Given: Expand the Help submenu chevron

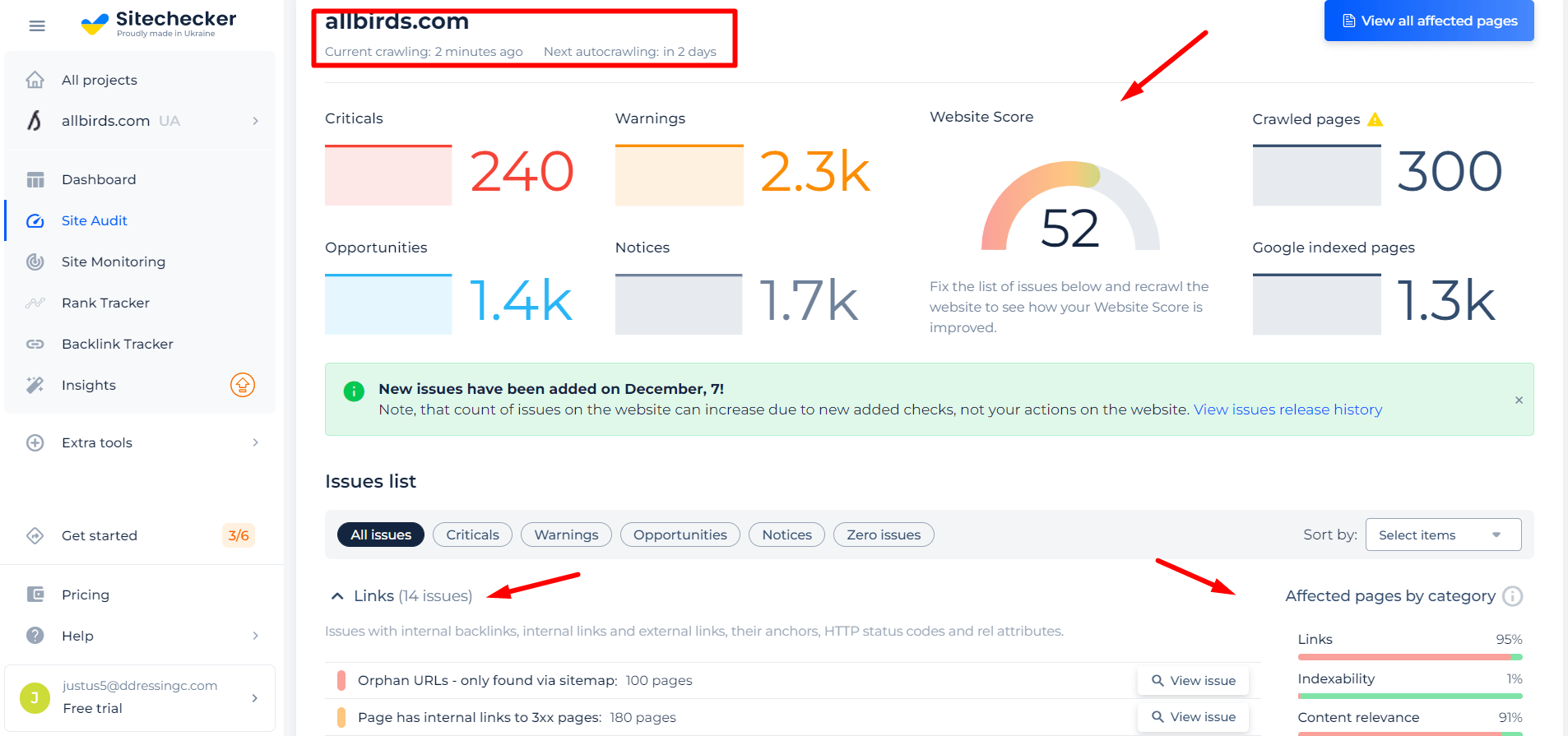Looking at the screenshot, I should [x=256, y=636].
